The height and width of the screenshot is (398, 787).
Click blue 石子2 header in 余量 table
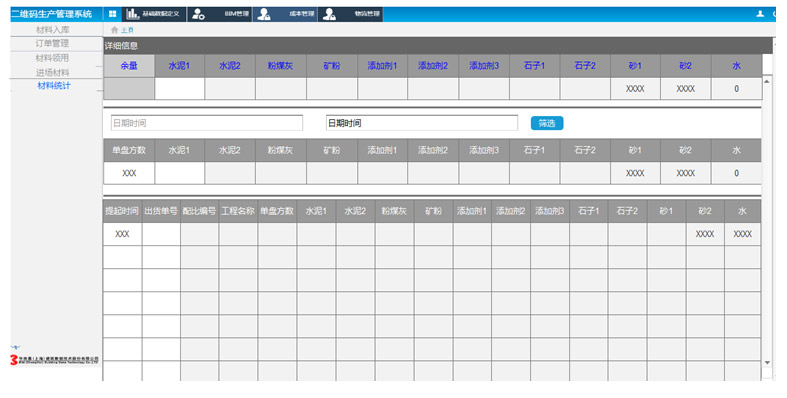point(585,66)
